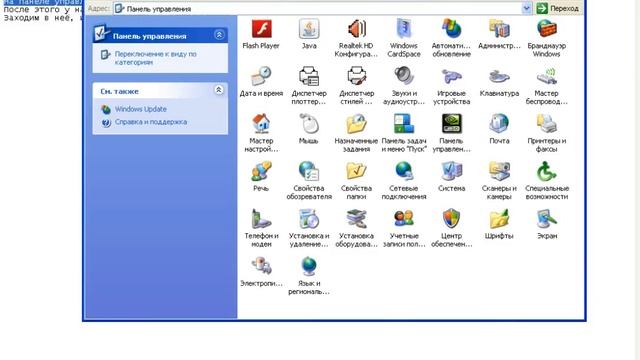Image resolution: width=640 pixels, height=360 pixels.
Task: Open Панель задач и меню Пуск icon
Action: click(404, 124)
